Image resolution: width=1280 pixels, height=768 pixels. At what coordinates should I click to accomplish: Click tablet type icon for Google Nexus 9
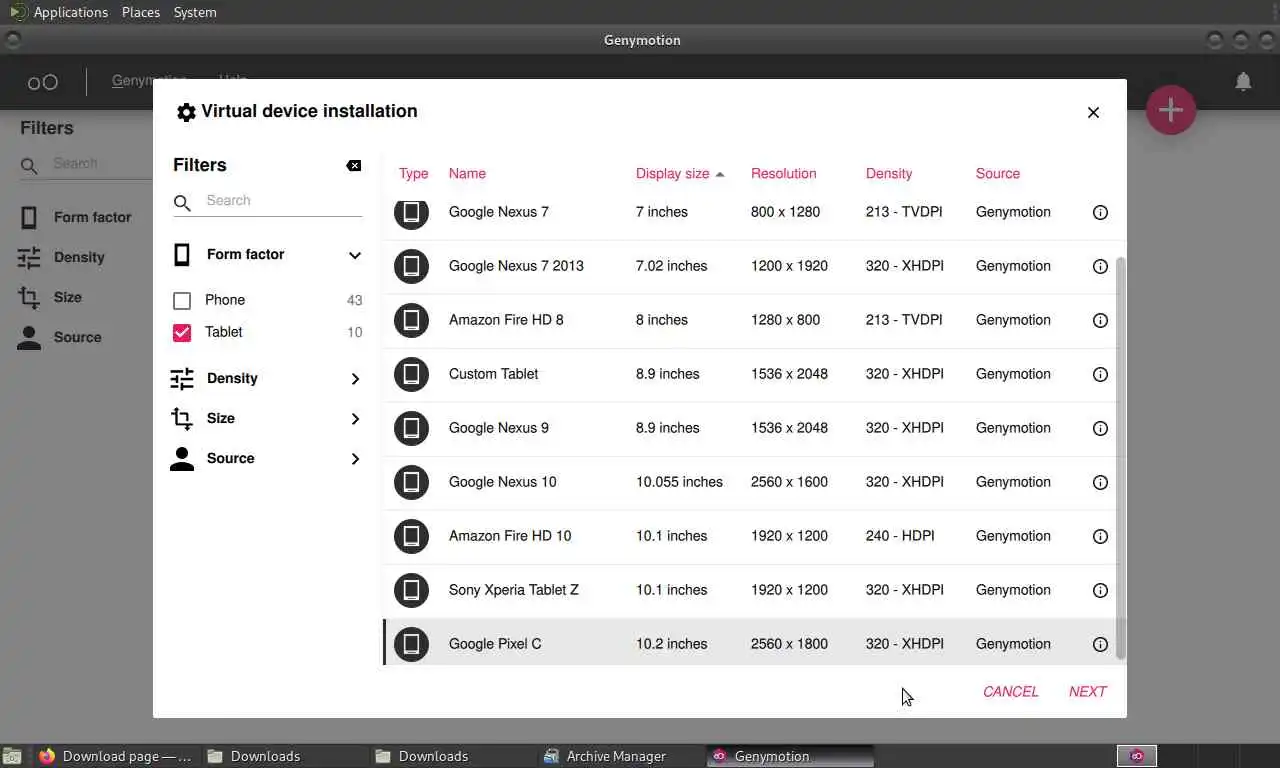(411, 428)
